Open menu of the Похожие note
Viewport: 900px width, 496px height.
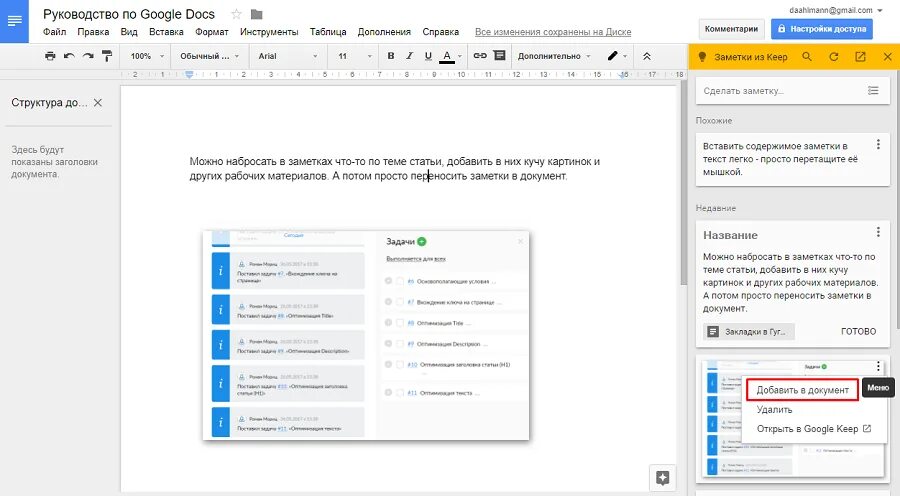click(x=878, y=145)
